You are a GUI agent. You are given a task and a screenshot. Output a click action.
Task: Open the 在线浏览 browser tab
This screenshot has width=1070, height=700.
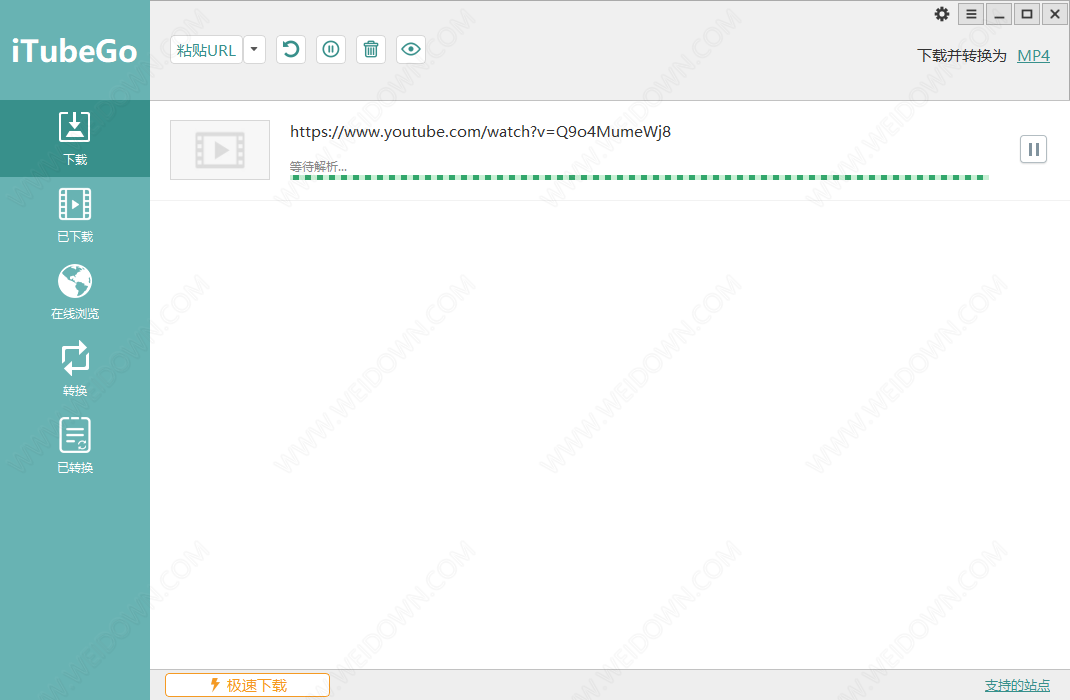[75, 292]
